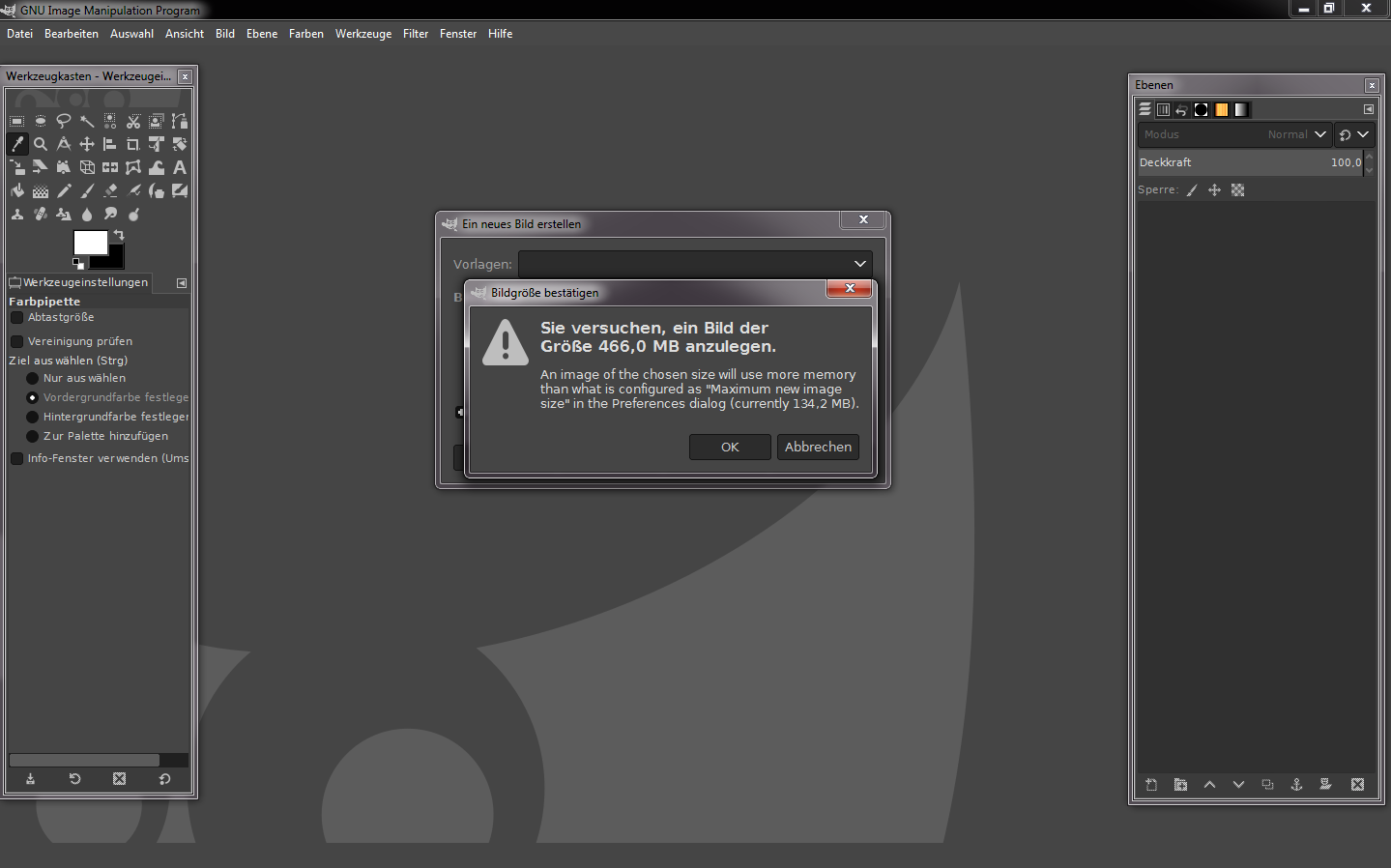The height and width of the screenshot is (868, 1391).
Task: Toggle the Vereinigung prüfen checkbox
Action: coord(16,341)
